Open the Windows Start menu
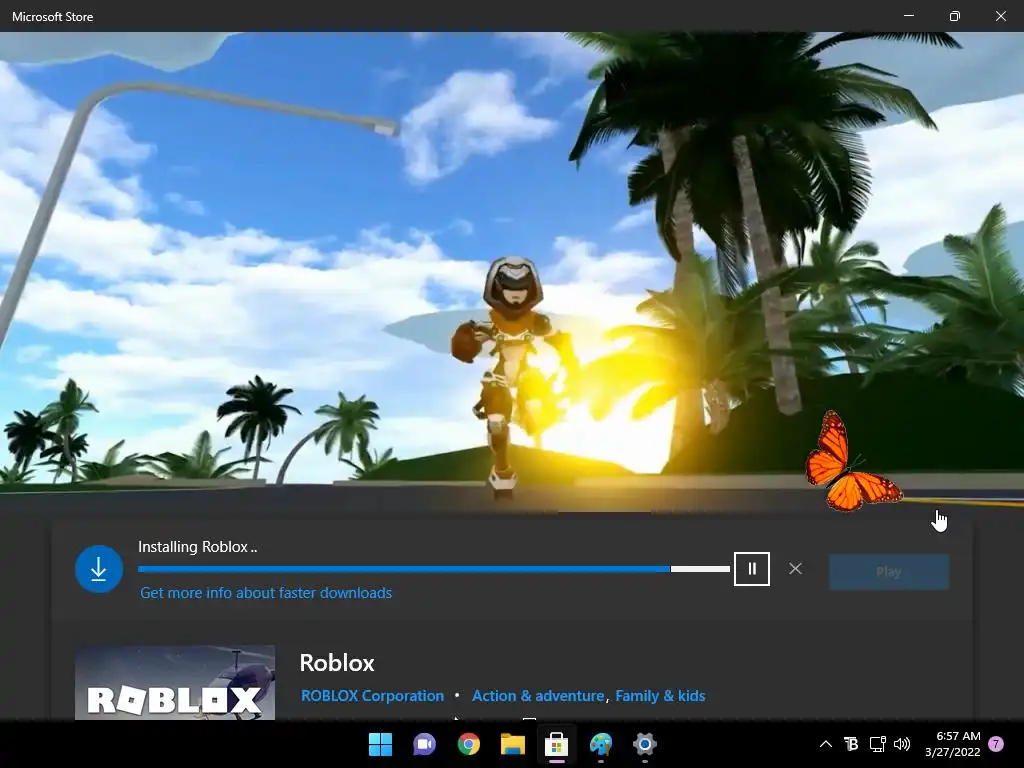The width and height of the screenshot is (1024, 768). 380,744
